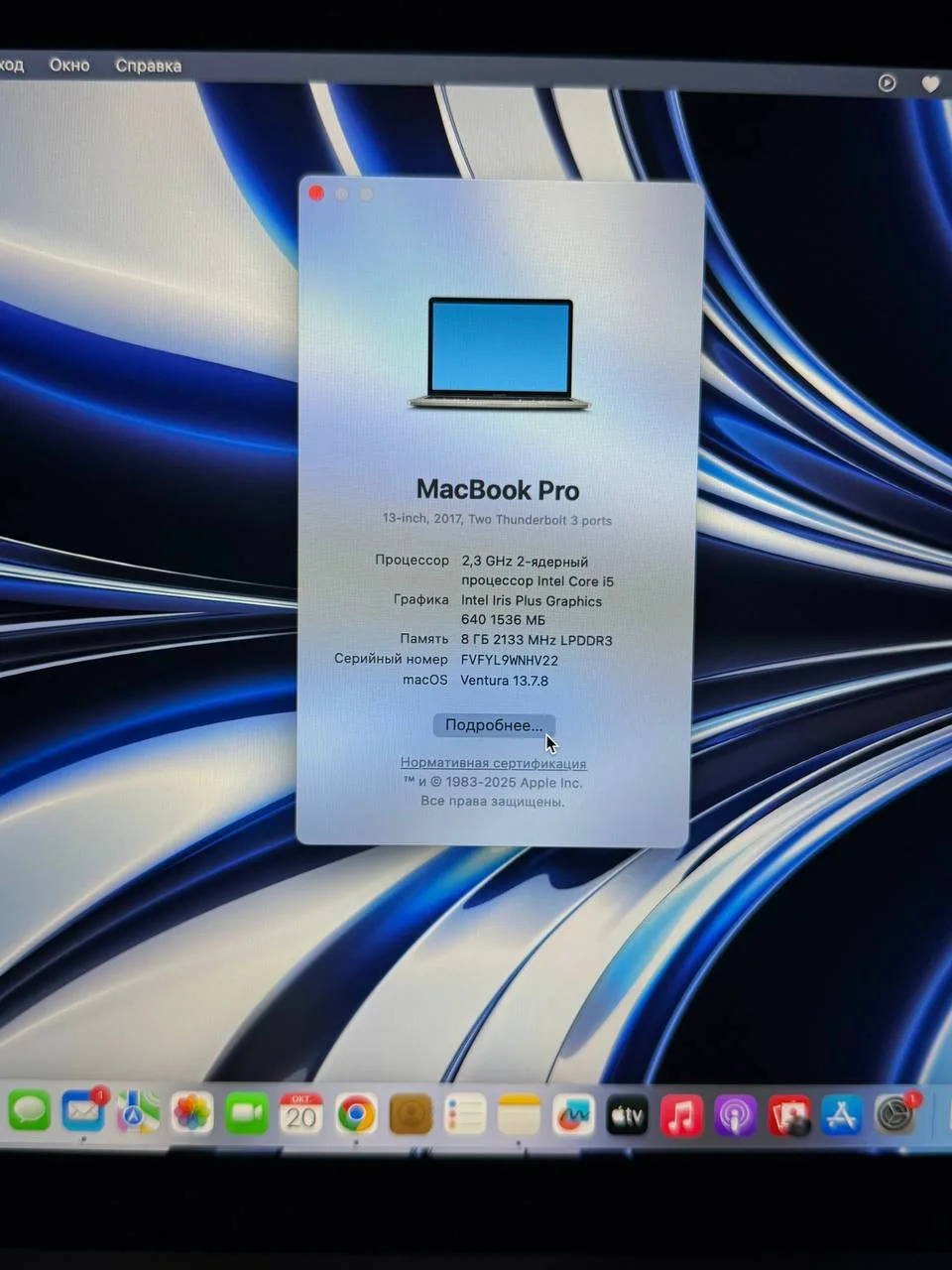952x1270 pixels.
Task: Click the 13-inch, 2017 model subtitle
Action: pos(497,519)
